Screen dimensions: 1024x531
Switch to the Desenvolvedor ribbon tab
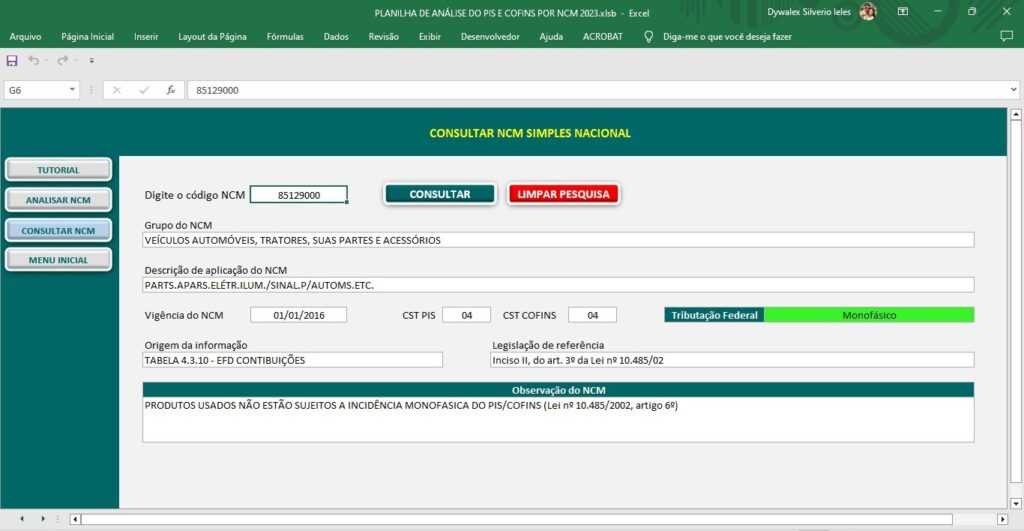(x=489, y=37)
